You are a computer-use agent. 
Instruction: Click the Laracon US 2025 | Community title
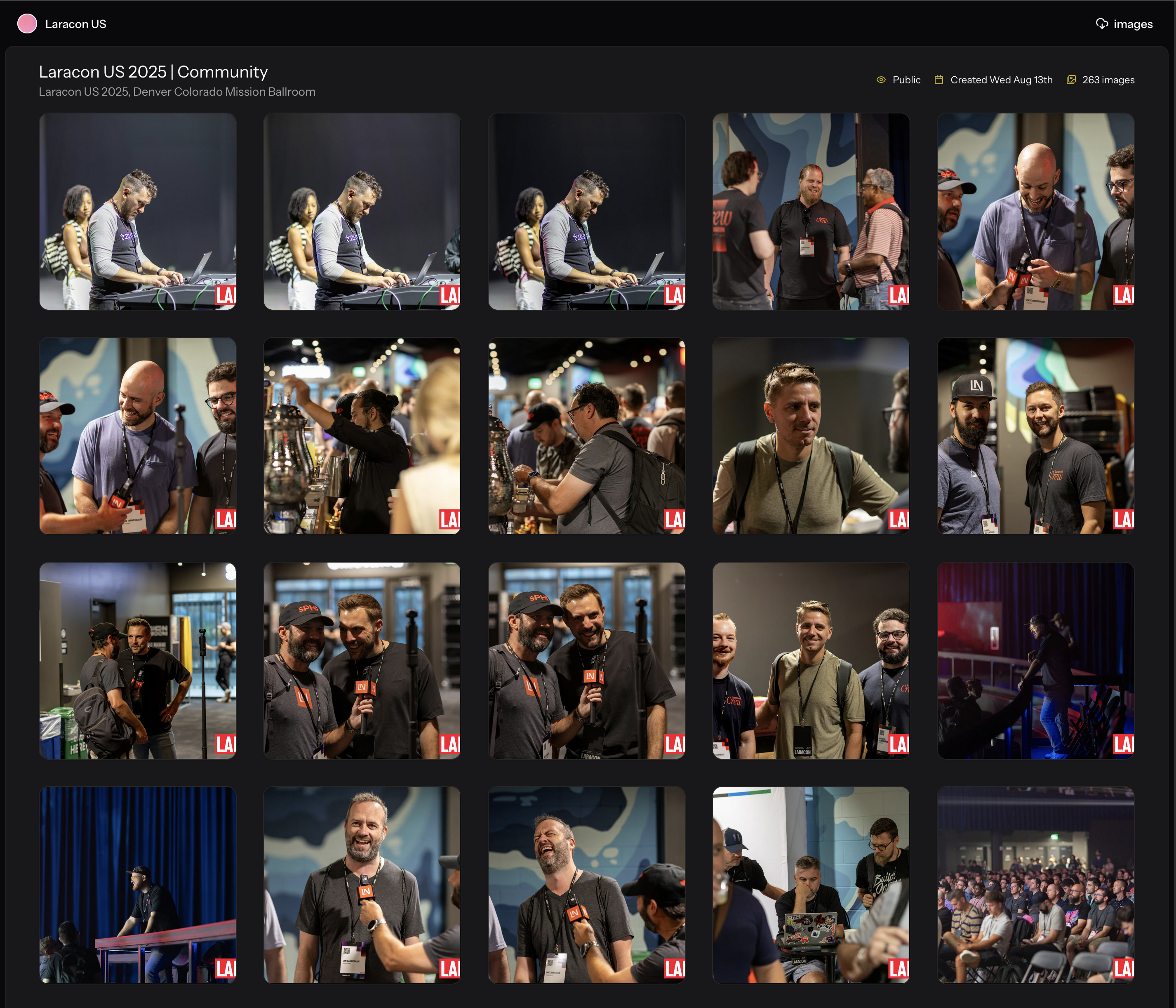(153, 72)
